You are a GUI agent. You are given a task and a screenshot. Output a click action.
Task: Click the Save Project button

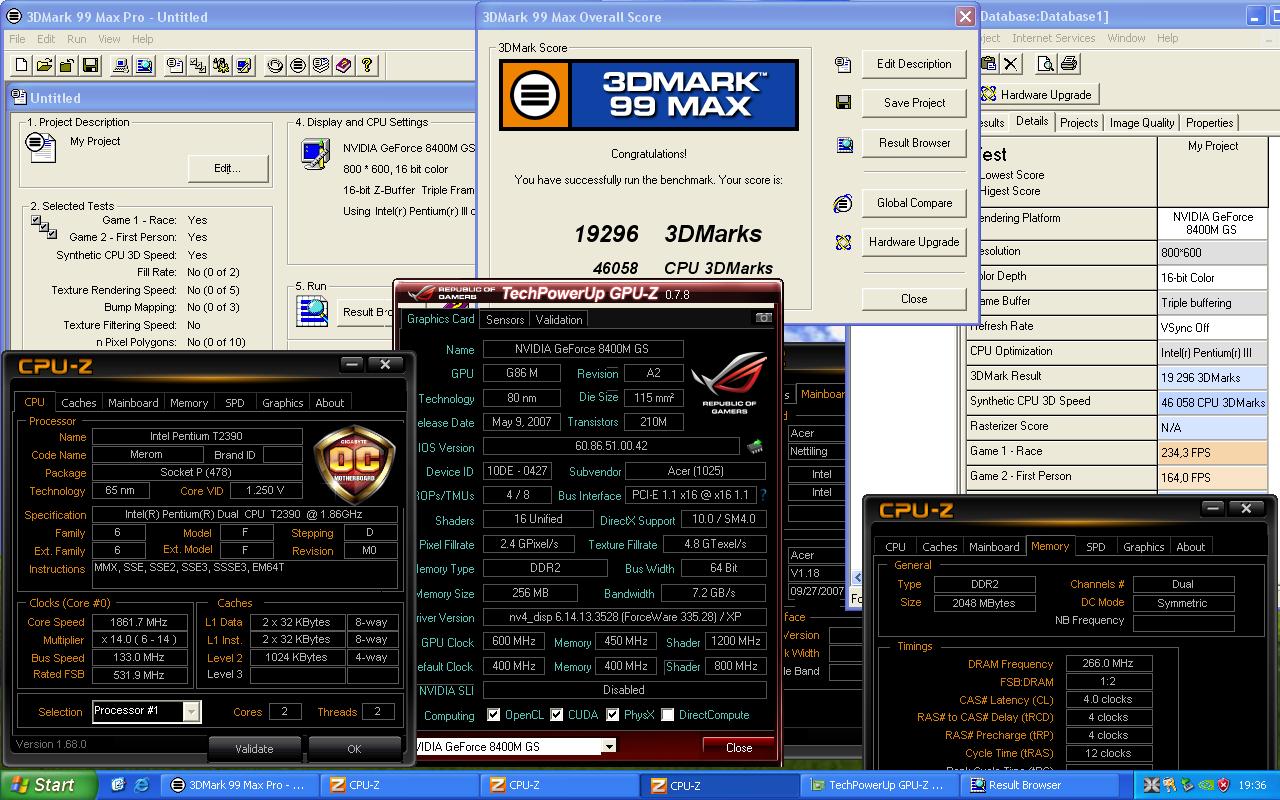point(914,103)
